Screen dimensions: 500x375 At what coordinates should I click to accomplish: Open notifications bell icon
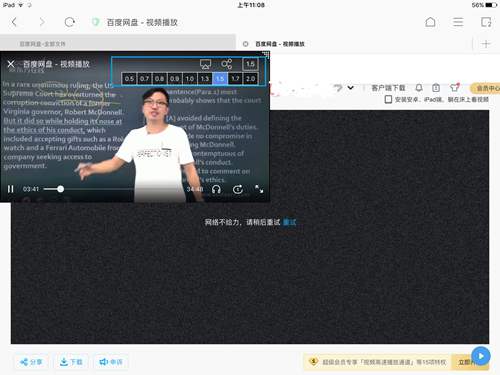pyautogui.click(x=419, y=88)
